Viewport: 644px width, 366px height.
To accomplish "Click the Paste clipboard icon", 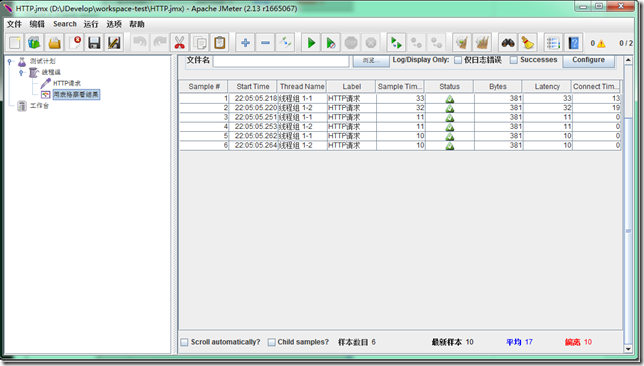I will click(220, 43).
